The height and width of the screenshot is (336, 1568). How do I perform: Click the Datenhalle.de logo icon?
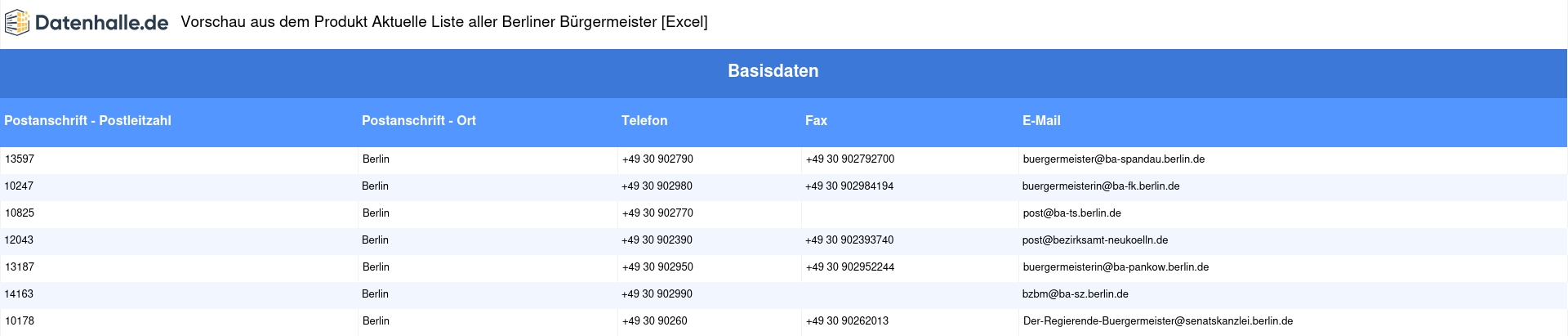click(17, 23)
